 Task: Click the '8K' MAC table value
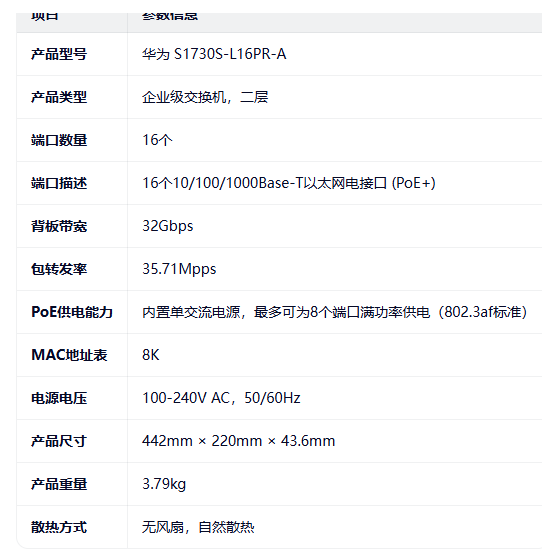(150, 355)
